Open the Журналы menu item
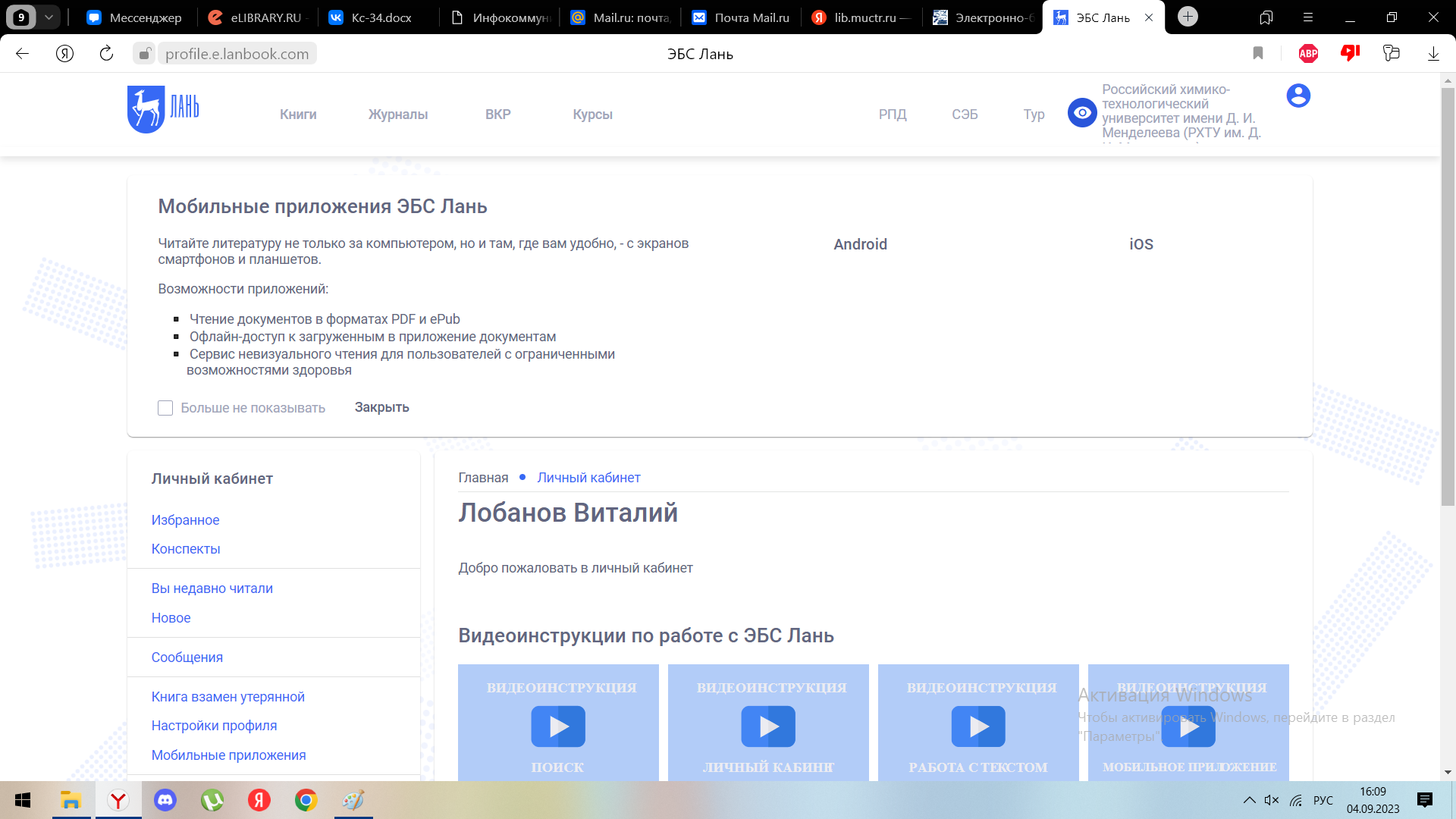1456x819 pixels. (x=398, y=115)
